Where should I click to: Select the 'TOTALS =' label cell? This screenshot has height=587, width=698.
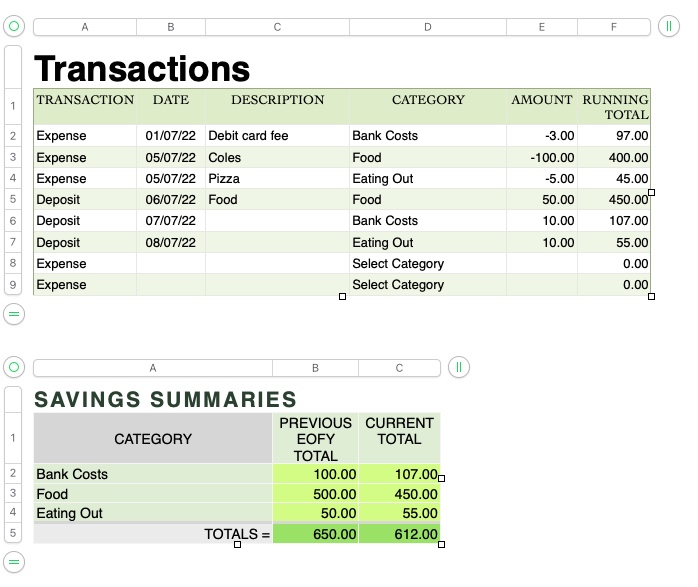(x=153, y=534)
